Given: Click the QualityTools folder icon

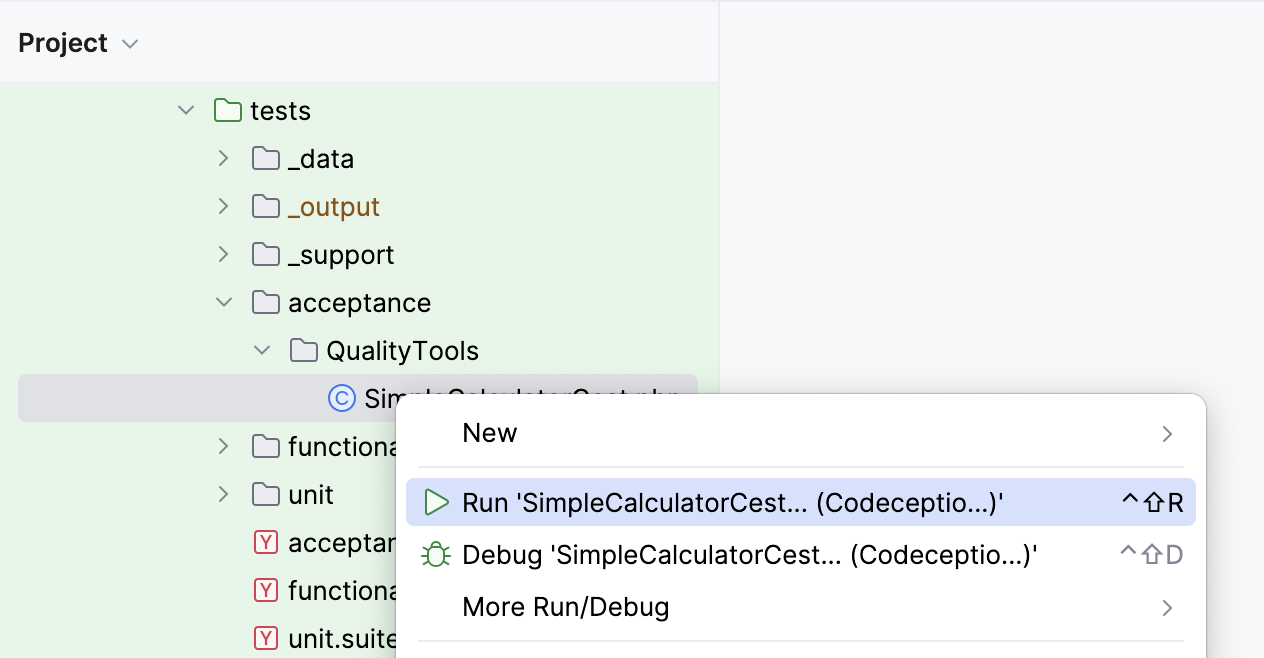Looking at the screenshot, I should (x=304, y=350).
